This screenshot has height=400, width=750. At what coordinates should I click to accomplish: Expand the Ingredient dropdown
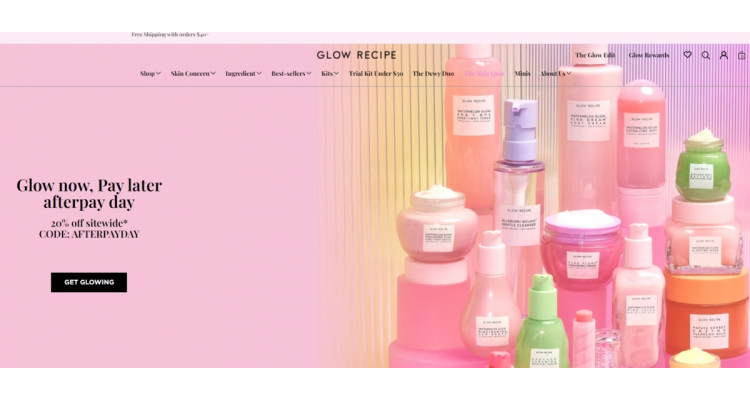[x=243, y=73]
